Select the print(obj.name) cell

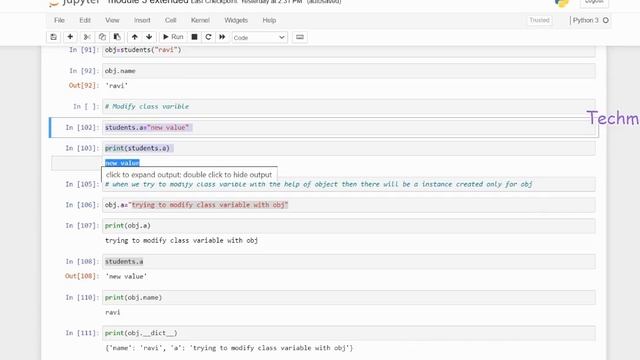click(349, 298)
